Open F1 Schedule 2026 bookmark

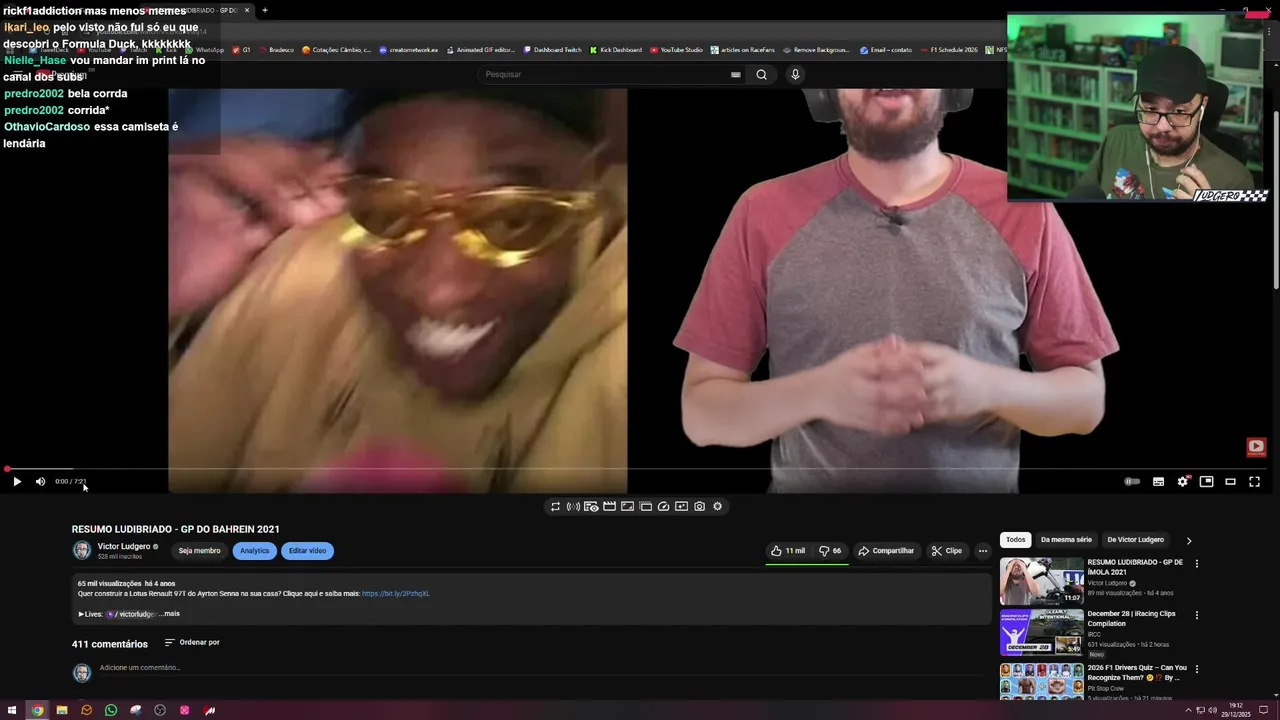click(948, 50)
